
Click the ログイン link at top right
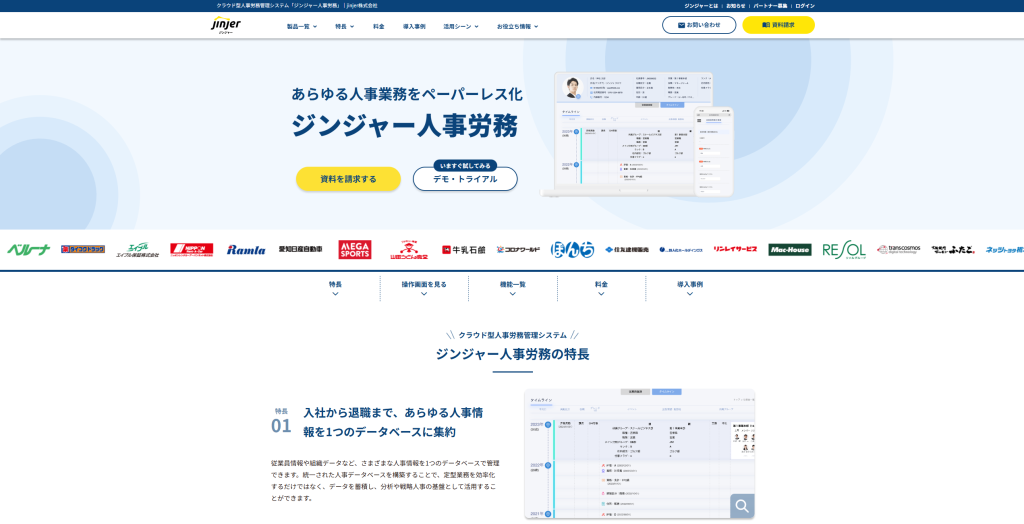804,6
